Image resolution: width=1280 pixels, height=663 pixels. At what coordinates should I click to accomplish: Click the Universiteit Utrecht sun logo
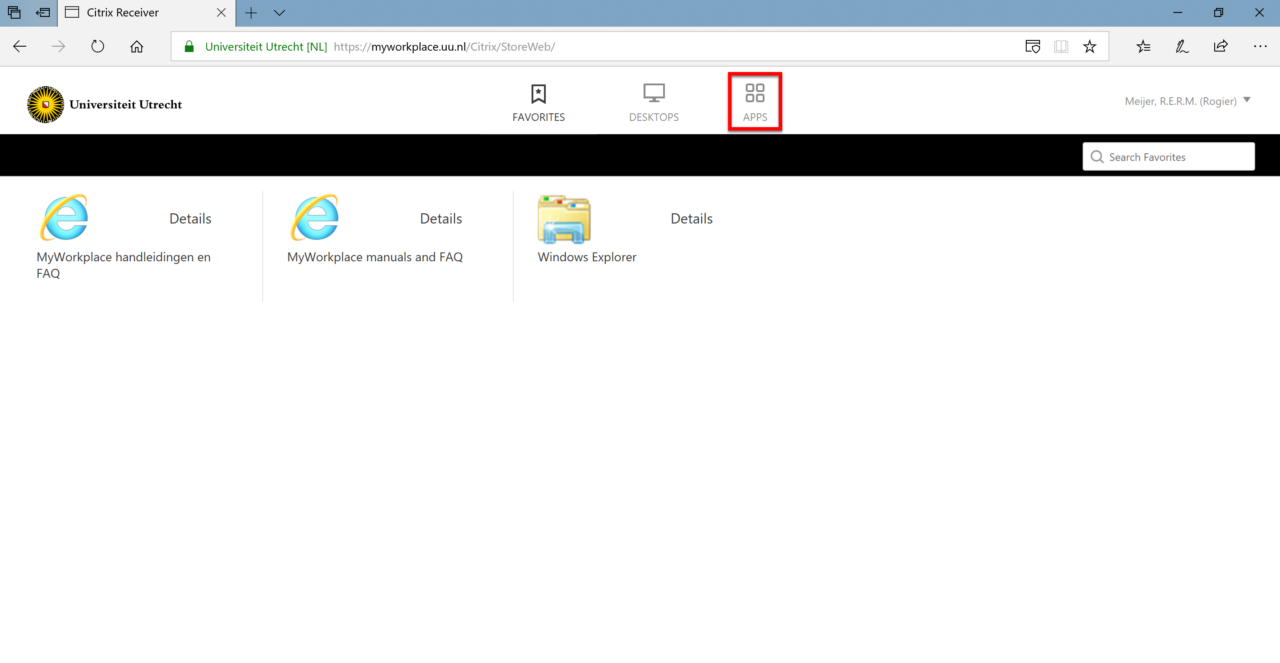(45, 104)
